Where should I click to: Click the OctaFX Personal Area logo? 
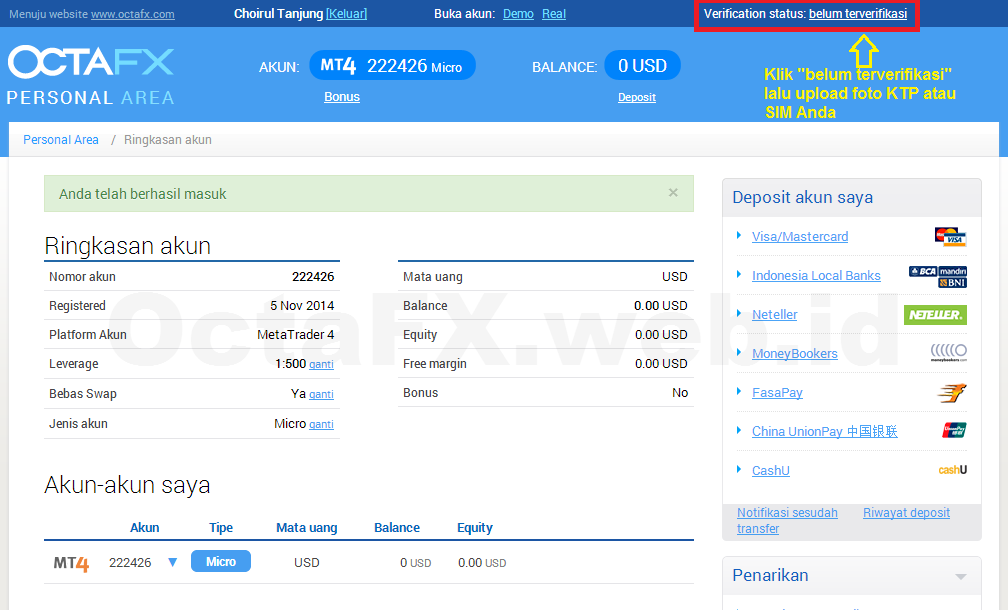[91, 75]
